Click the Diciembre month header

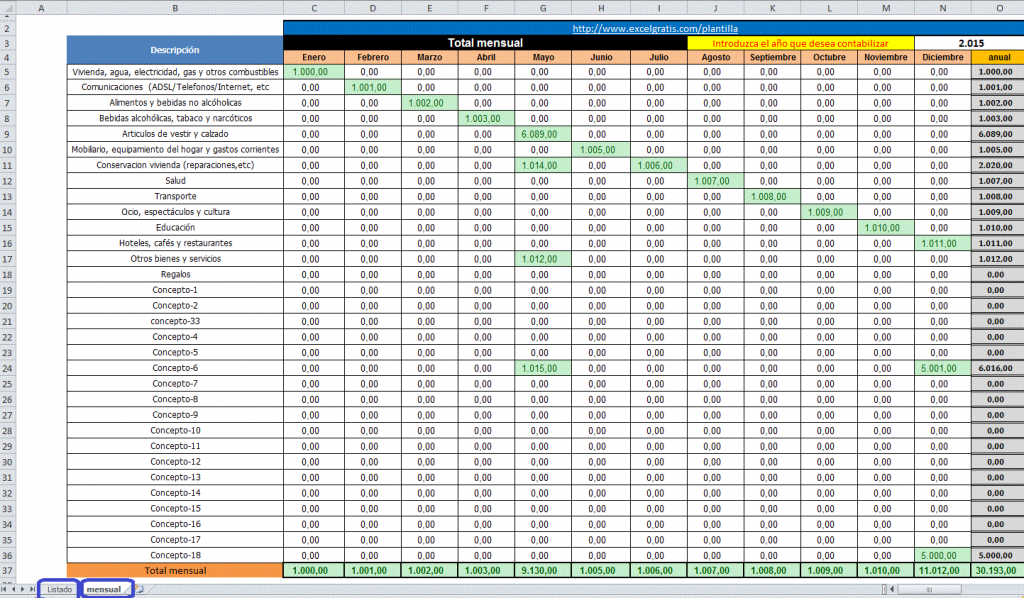(942, 57)
